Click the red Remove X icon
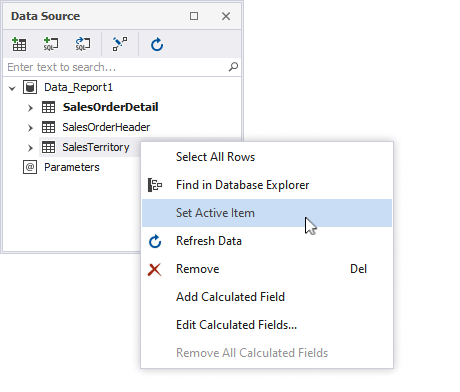The height and width of the screenshot is (392, 460). click(x=155, y=269)
